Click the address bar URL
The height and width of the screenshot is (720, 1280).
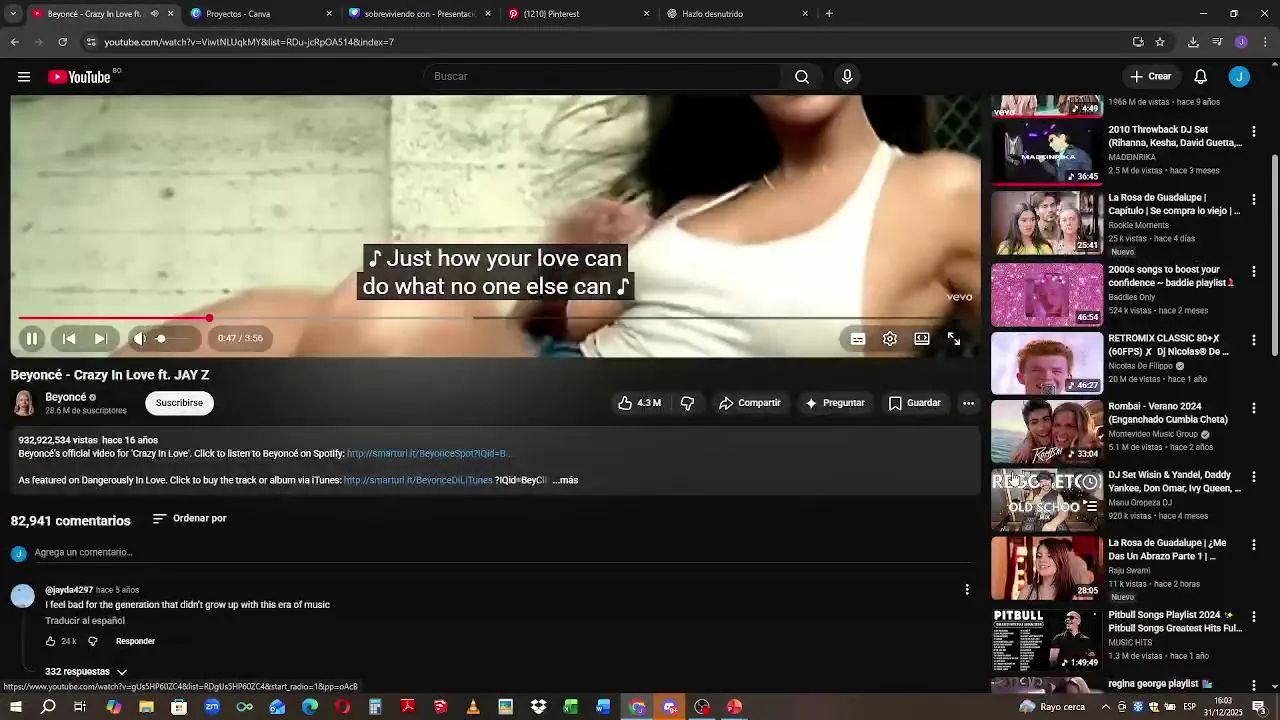click(x=248, y=42)
